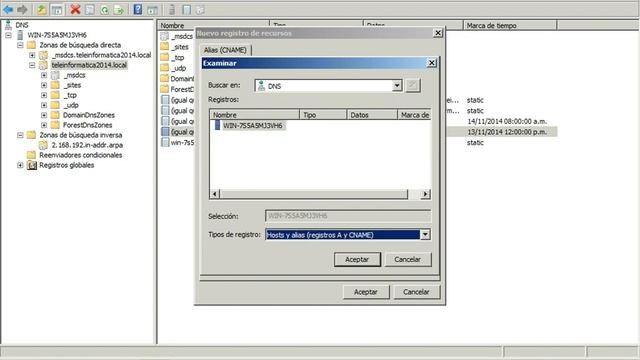This screenshot has width=640, height=360.
Task: Toggle the show/hide console tree toolbar icon
Action: click(57, 9)
